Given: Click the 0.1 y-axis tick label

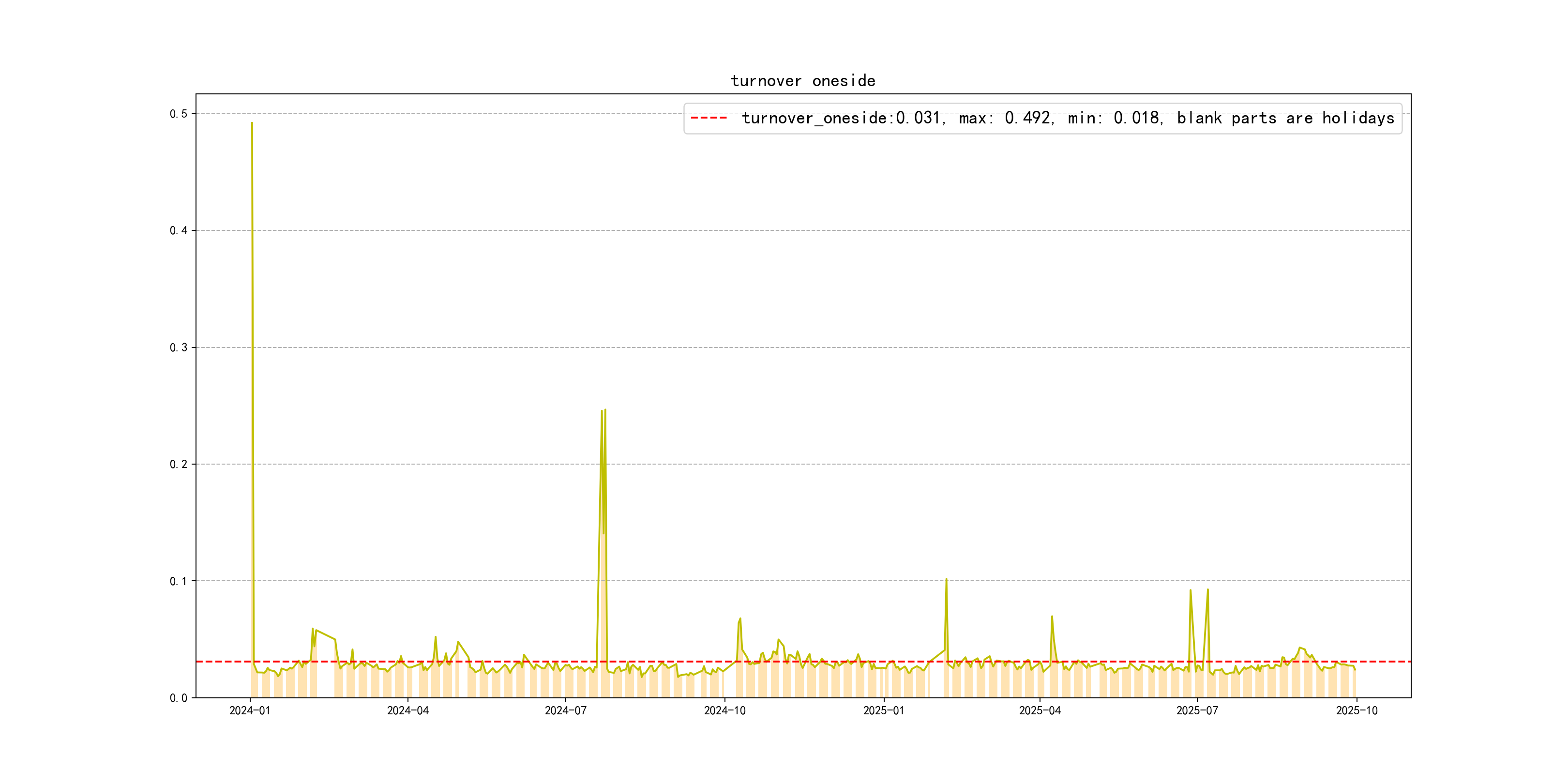Looking at the screenshot, I should [x=179, y=581].
